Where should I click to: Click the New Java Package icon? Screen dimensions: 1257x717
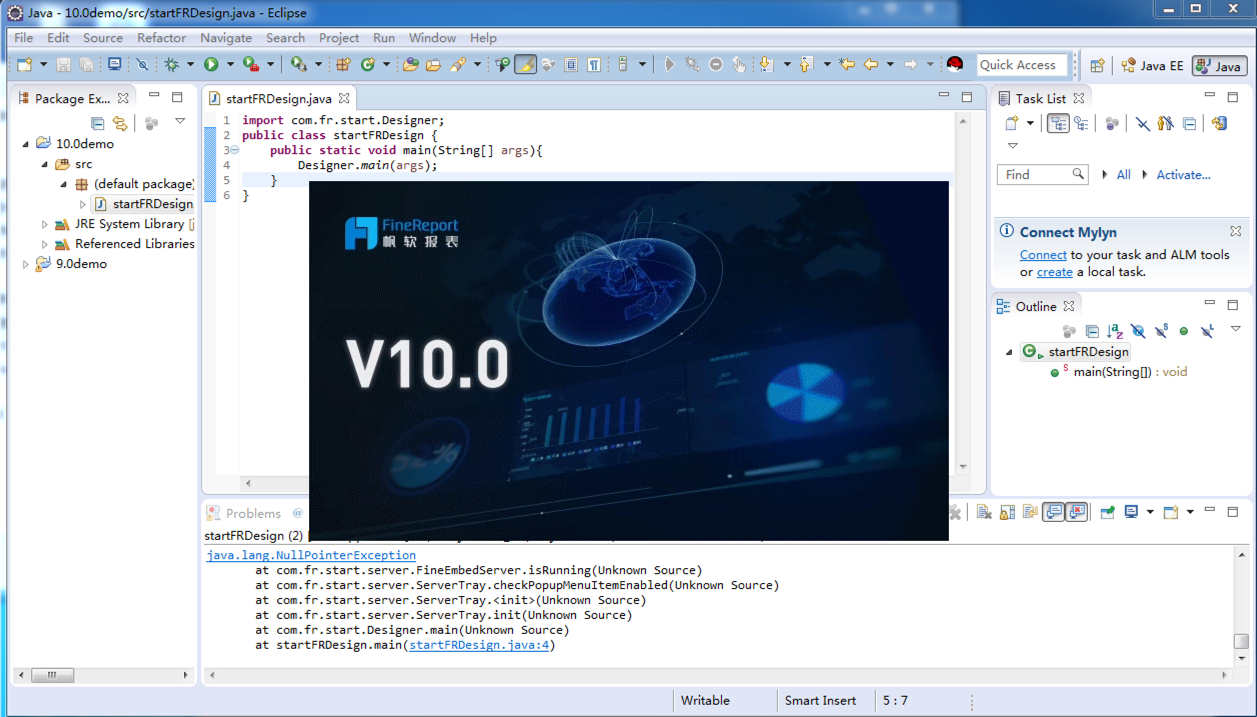click(343, 65)
